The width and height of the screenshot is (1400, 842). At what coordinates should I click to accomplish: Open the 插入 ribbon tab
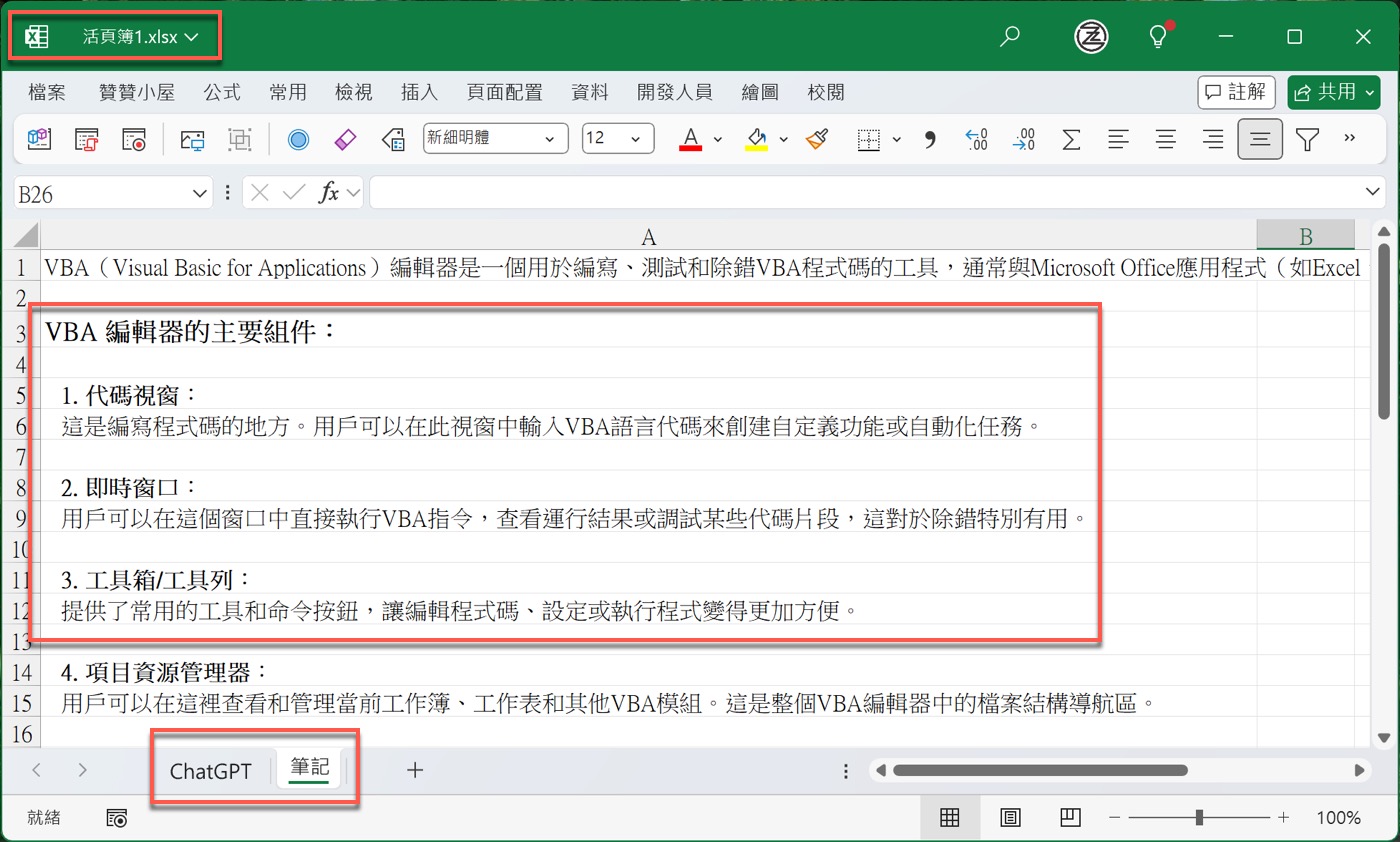[x=419, y=93]
